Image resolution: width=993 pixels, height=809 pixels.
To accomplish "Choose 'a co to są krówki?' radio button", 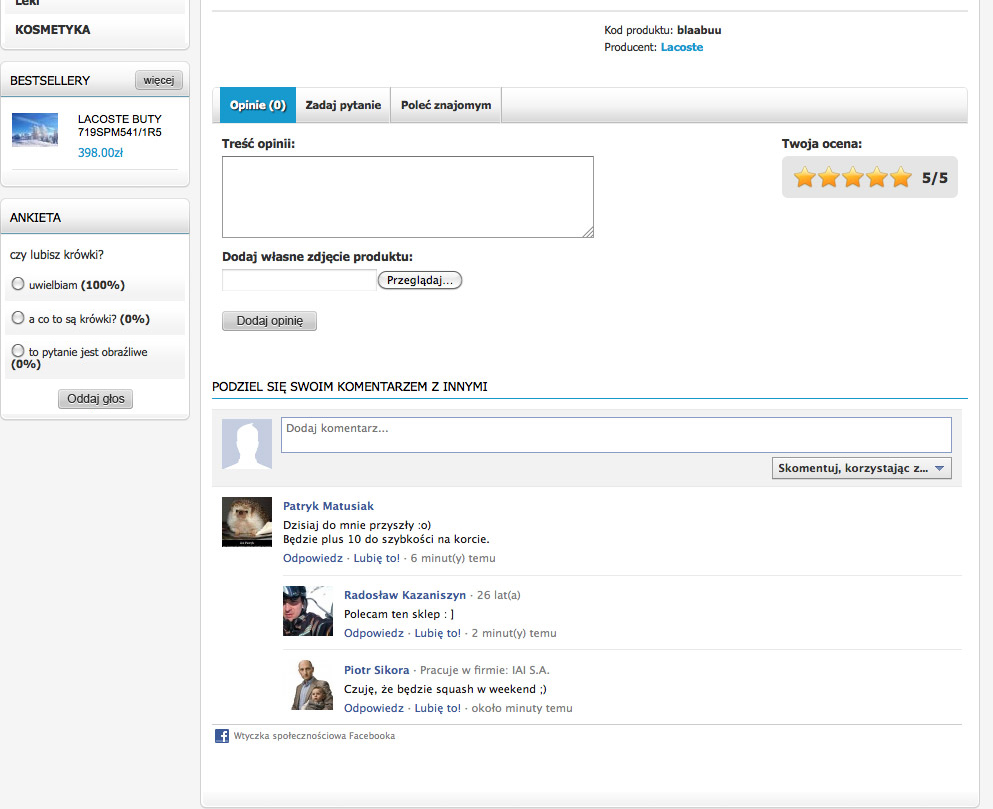I will click(x=17, y=318).
